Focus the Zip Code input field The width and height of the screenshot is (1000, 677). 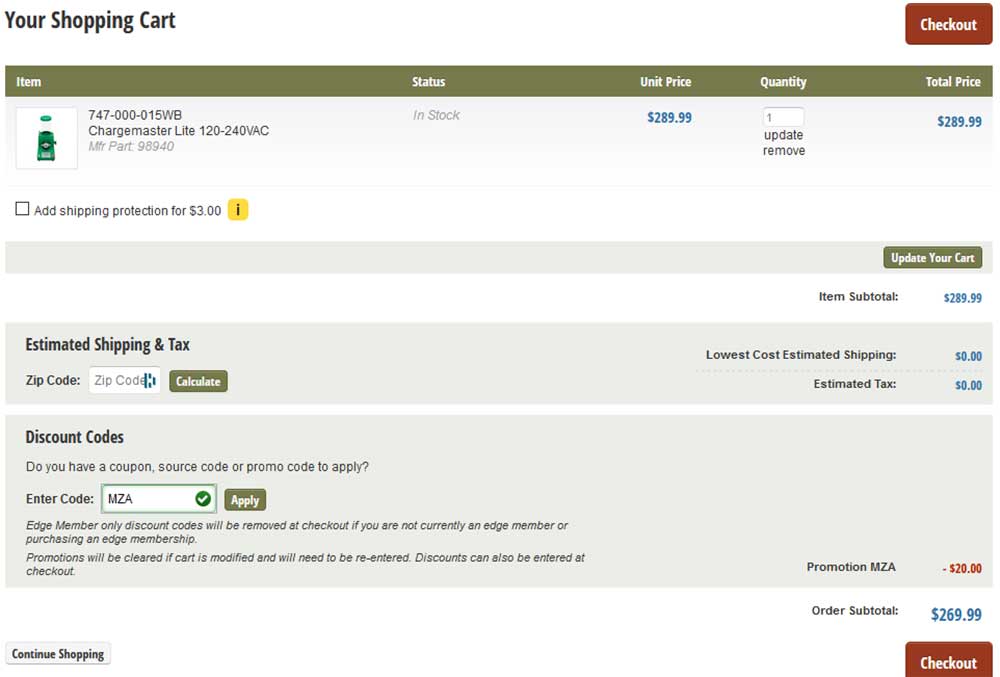pyautogui.click(x=124, y=381)
